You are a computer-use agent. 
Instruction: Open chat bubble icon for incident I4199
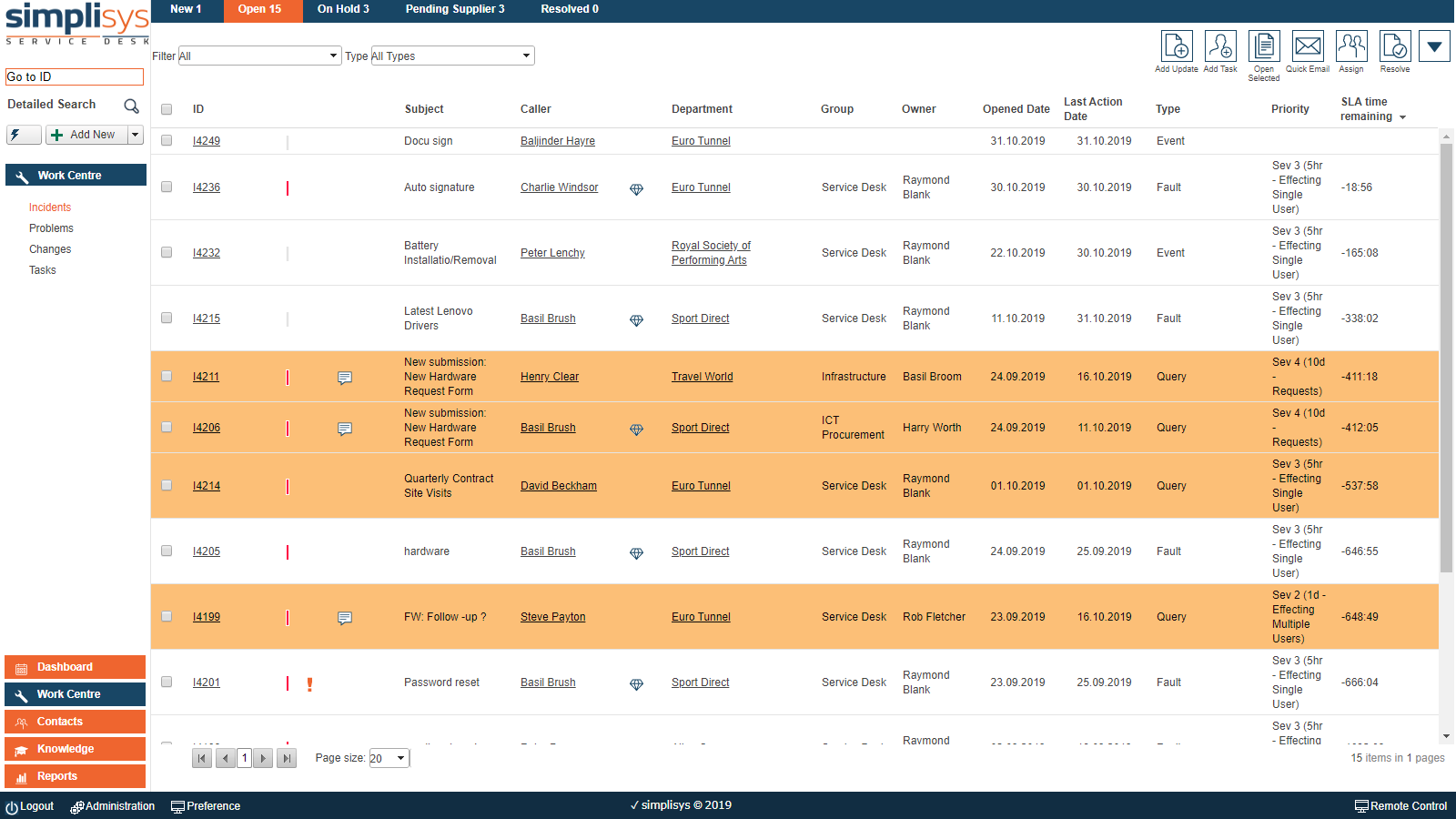coord(345,618)
